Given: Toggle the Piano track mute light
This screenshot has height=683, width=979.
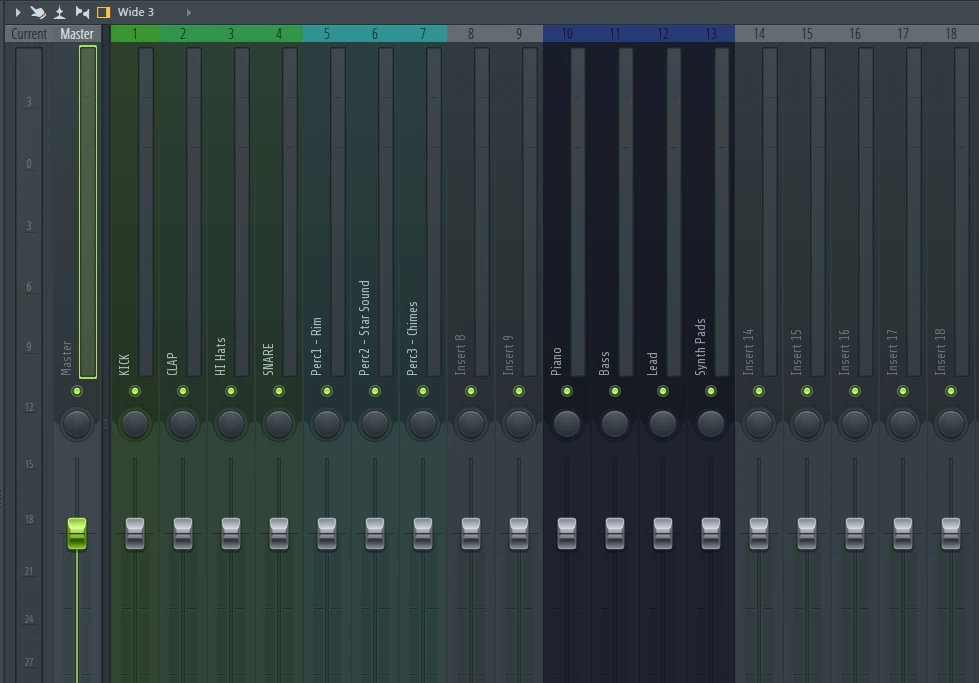Looking at the screenshot, I should 567,391.
